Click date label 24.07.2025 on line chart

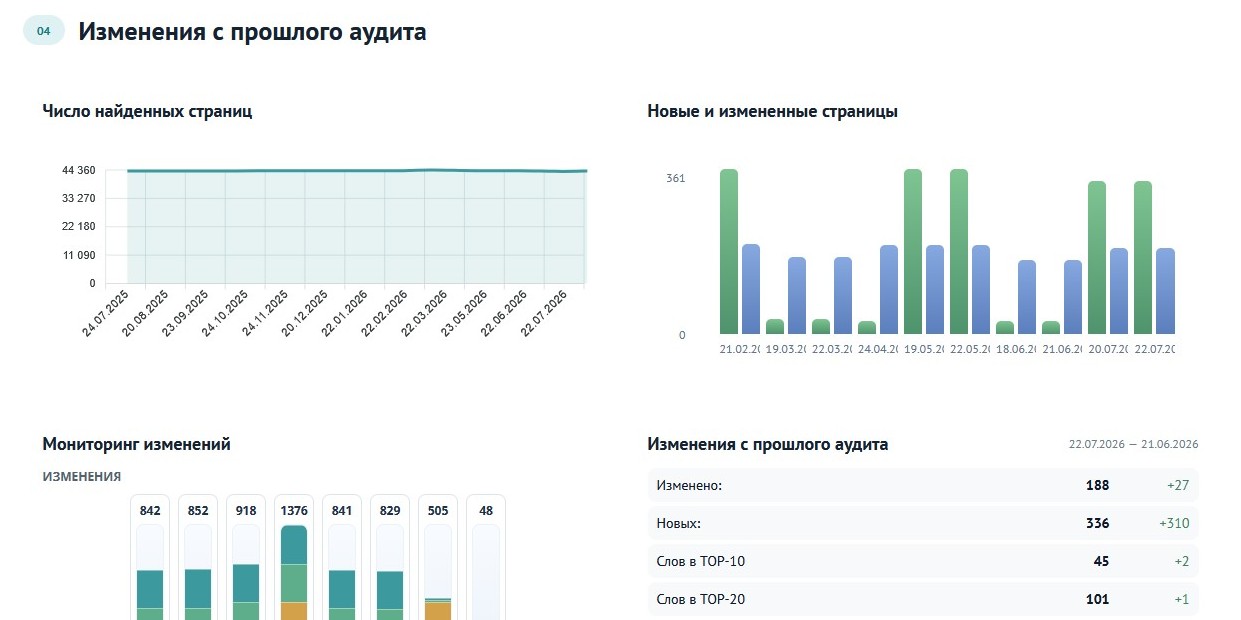[106, 313]
